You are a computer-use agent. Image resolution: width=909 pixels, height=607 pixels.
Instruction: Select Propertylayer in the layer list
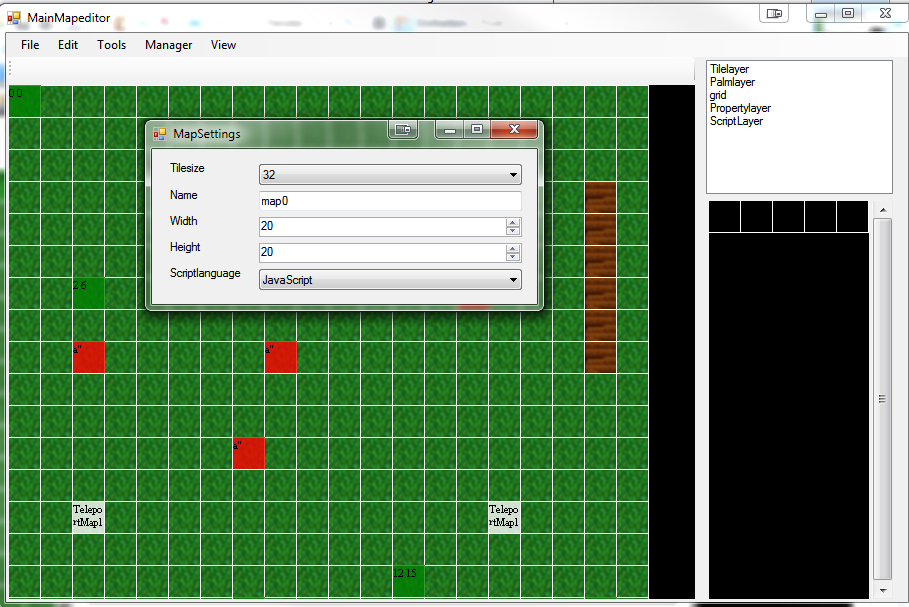[x=740, y=108]
